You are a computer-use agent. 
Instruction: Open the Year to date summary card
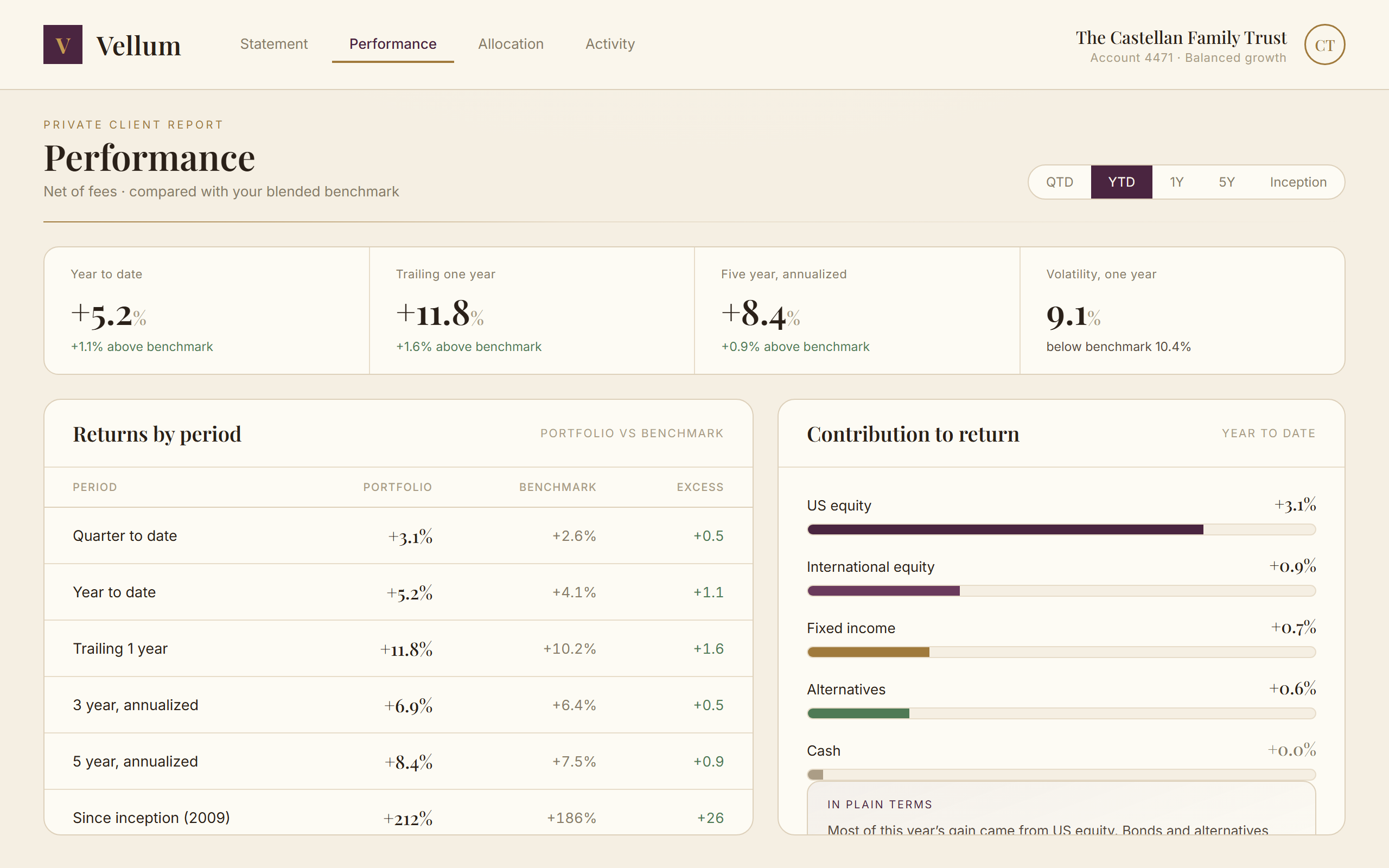click(207, 310)
